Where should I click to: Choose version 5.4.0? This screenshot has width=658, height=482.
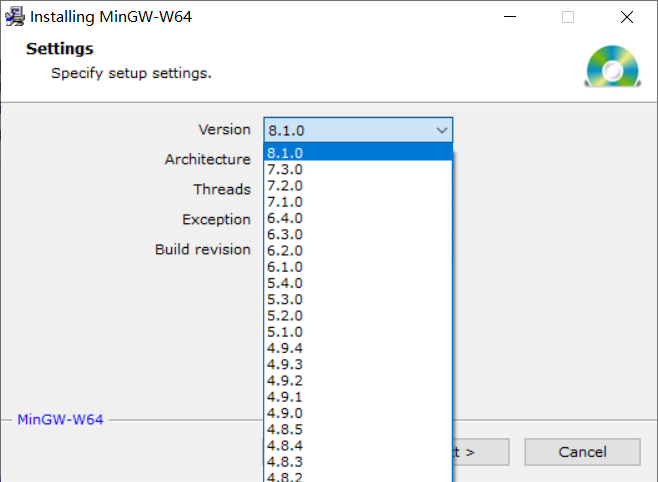pyautogui.click(x=358, y=283)
